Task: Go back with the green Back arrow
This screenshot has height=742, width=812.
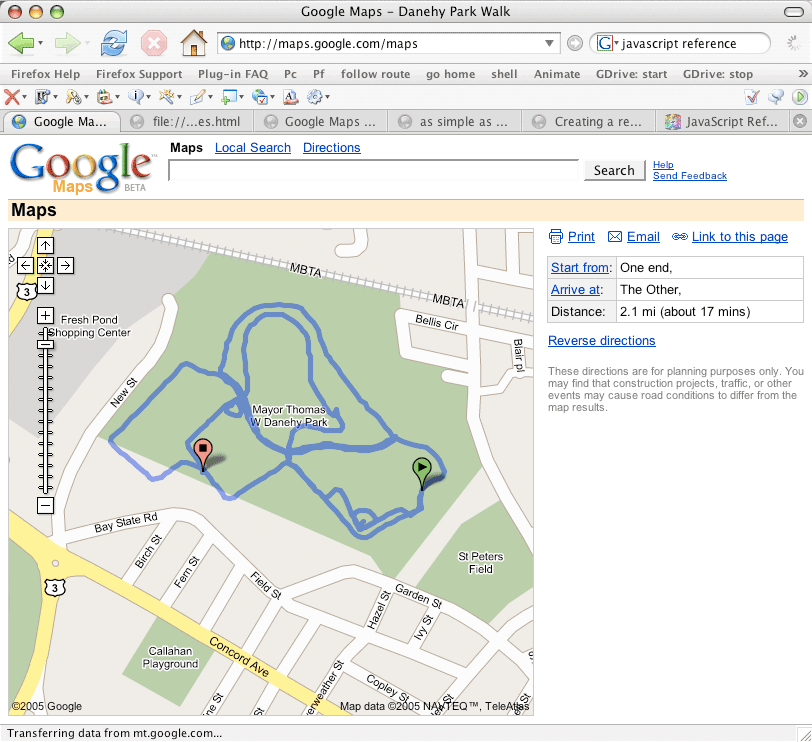Action: tap(21, 43)
